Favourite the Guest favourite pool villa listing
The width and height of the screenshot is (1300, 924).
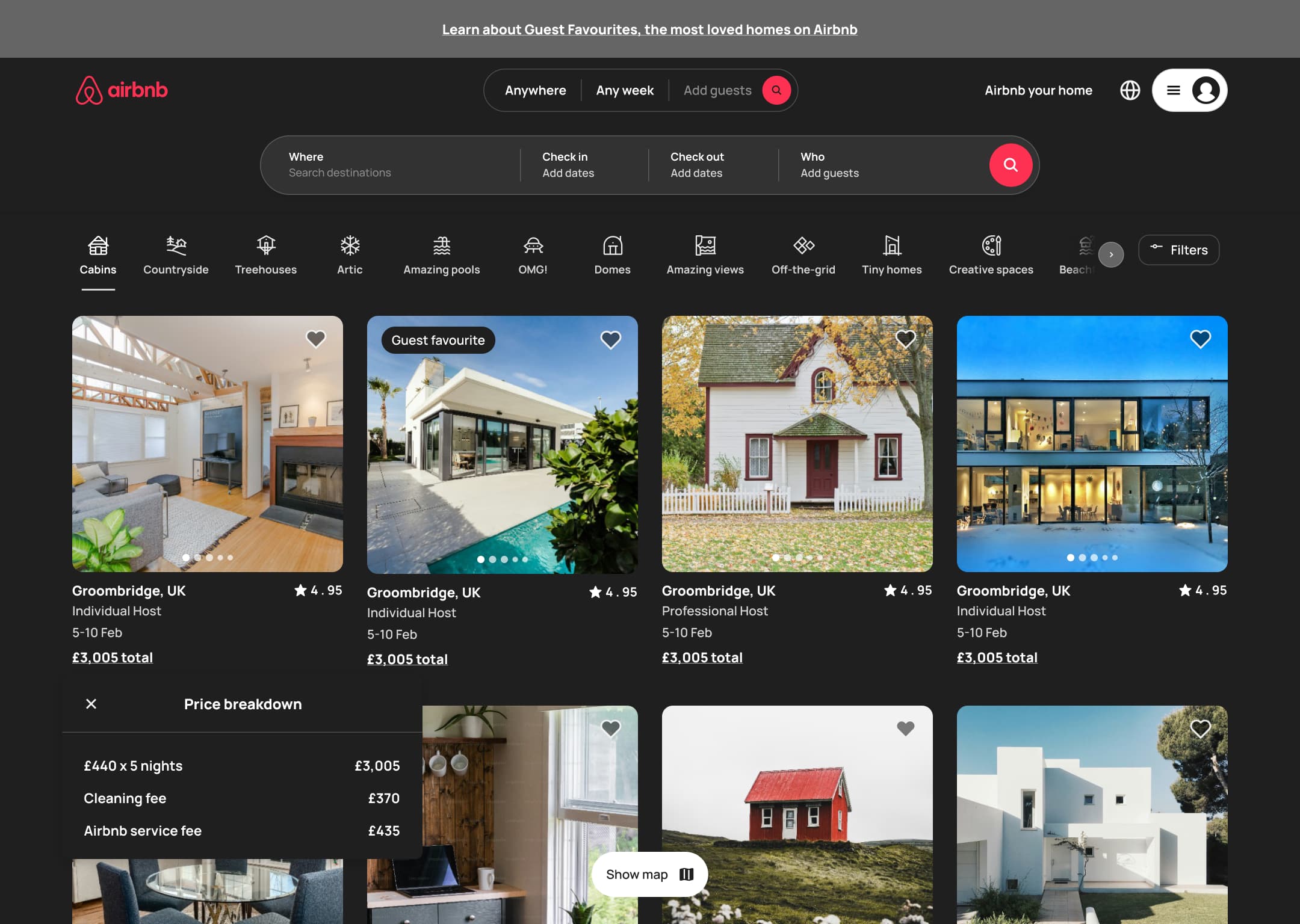coord(610,340)
